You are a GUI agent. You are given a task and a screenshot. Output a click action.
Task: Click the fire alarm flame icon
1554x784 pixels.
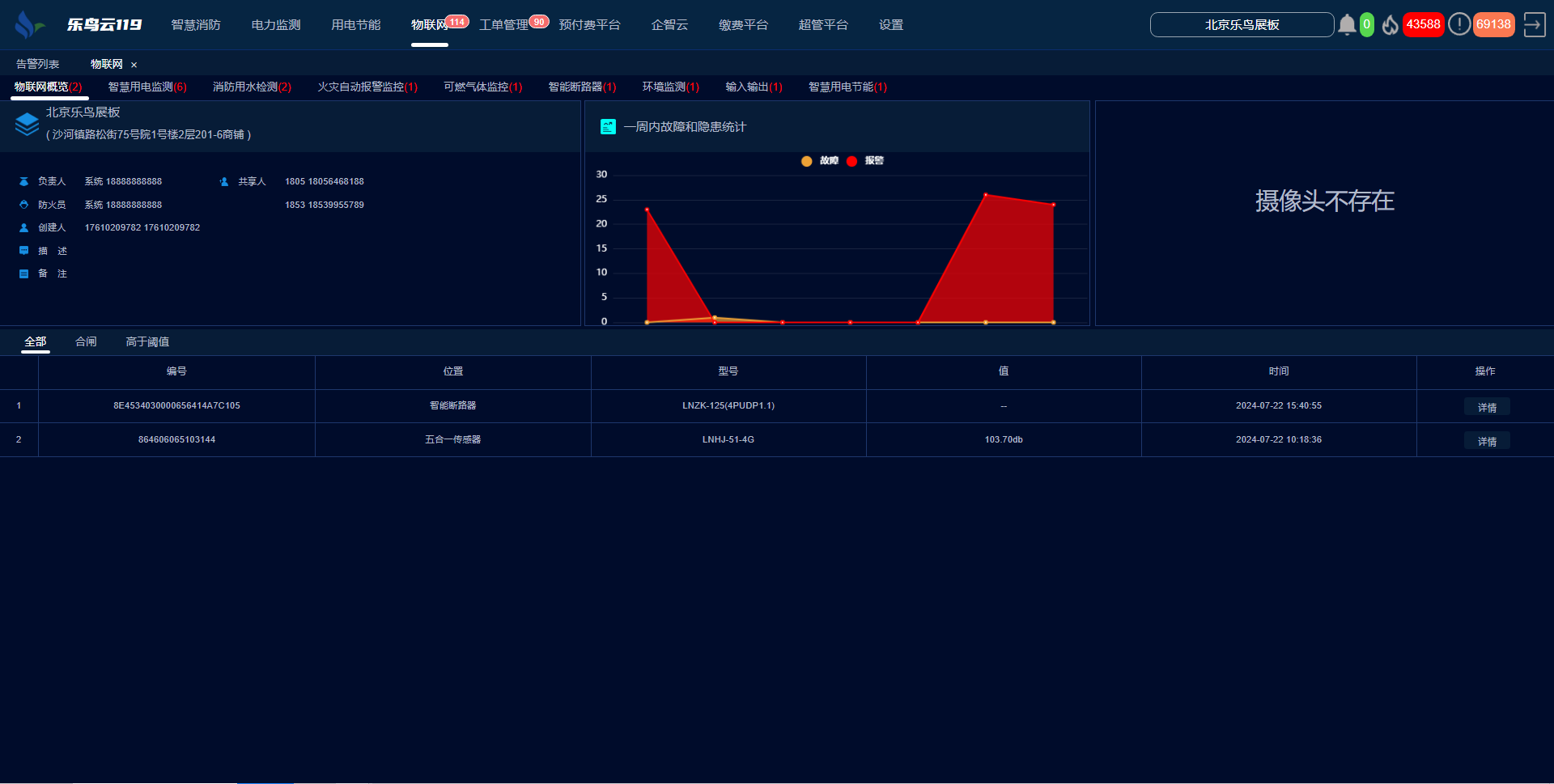1390,25
